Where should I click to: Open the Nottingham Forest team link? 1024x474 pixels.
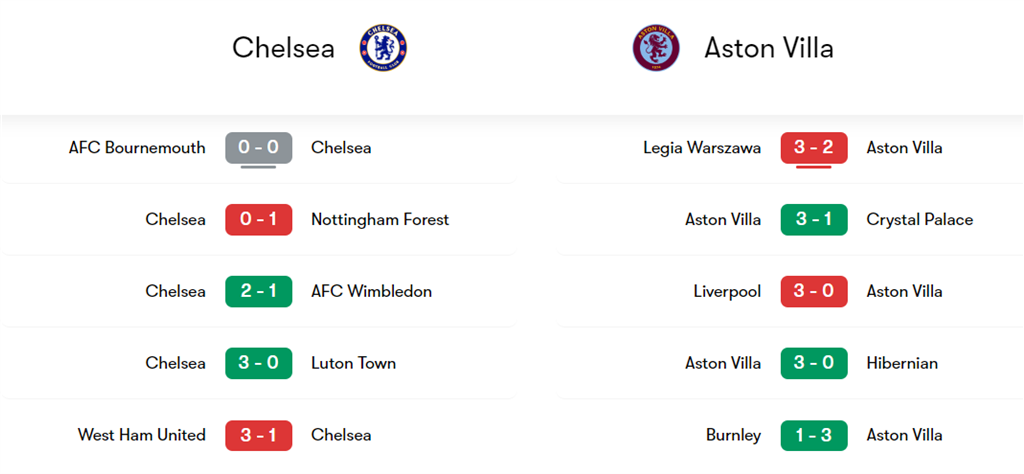[380, 220]
